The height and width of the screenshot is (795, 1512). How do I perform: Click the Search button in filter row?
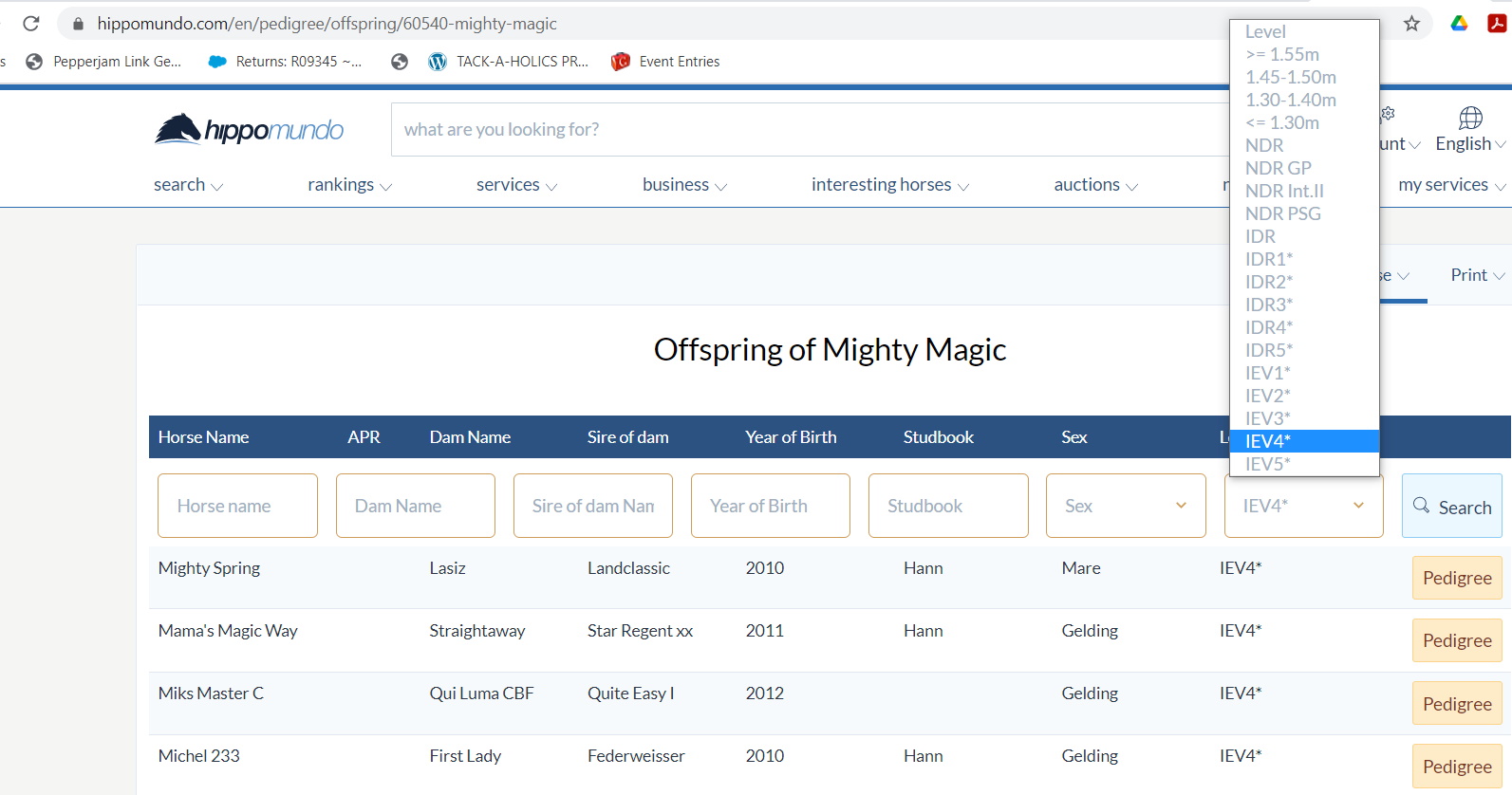point(1451,507)
